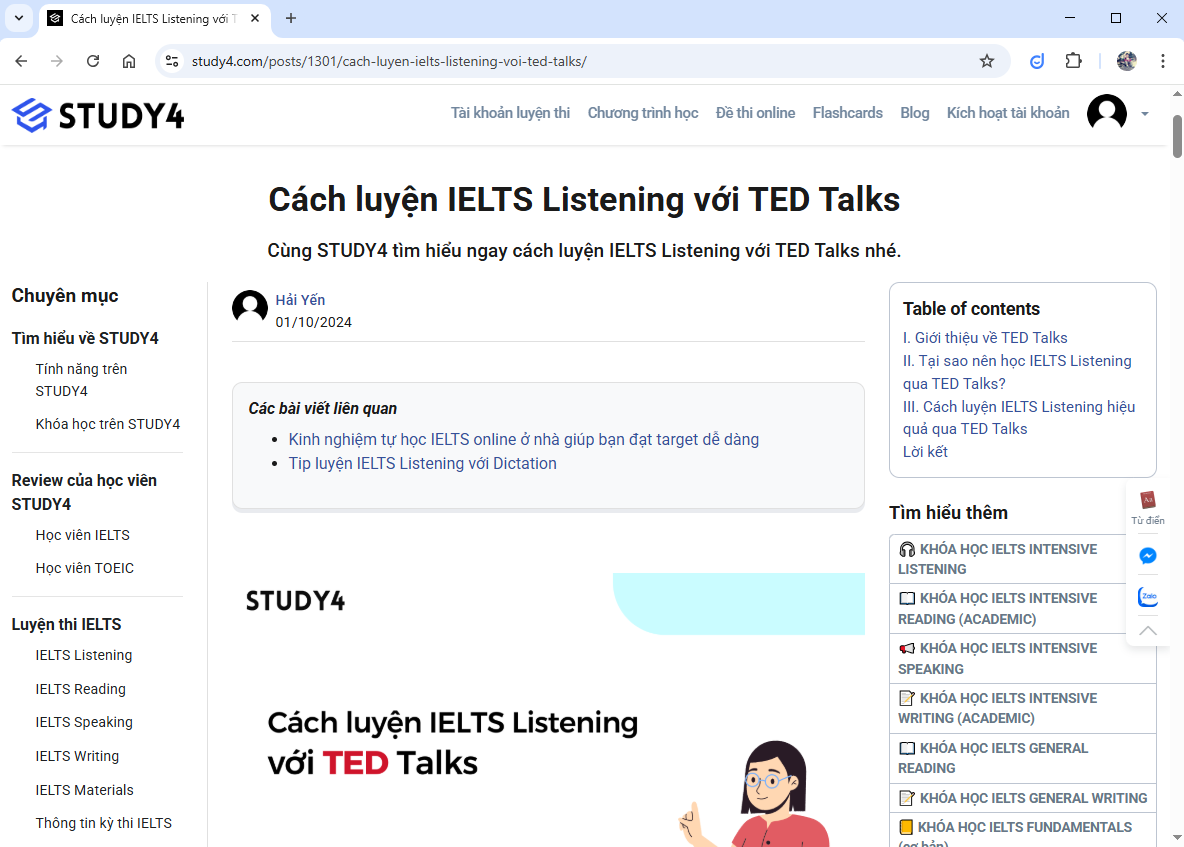1184x847 pixels.
Task: Open Tip luyện IELTS Listening với Dictation
Action: (422, 464)
